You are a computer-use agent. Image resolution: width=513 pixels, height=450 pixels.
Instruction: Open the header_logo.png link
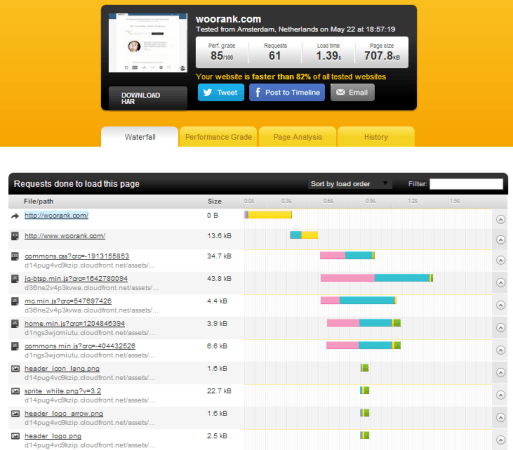53,436
